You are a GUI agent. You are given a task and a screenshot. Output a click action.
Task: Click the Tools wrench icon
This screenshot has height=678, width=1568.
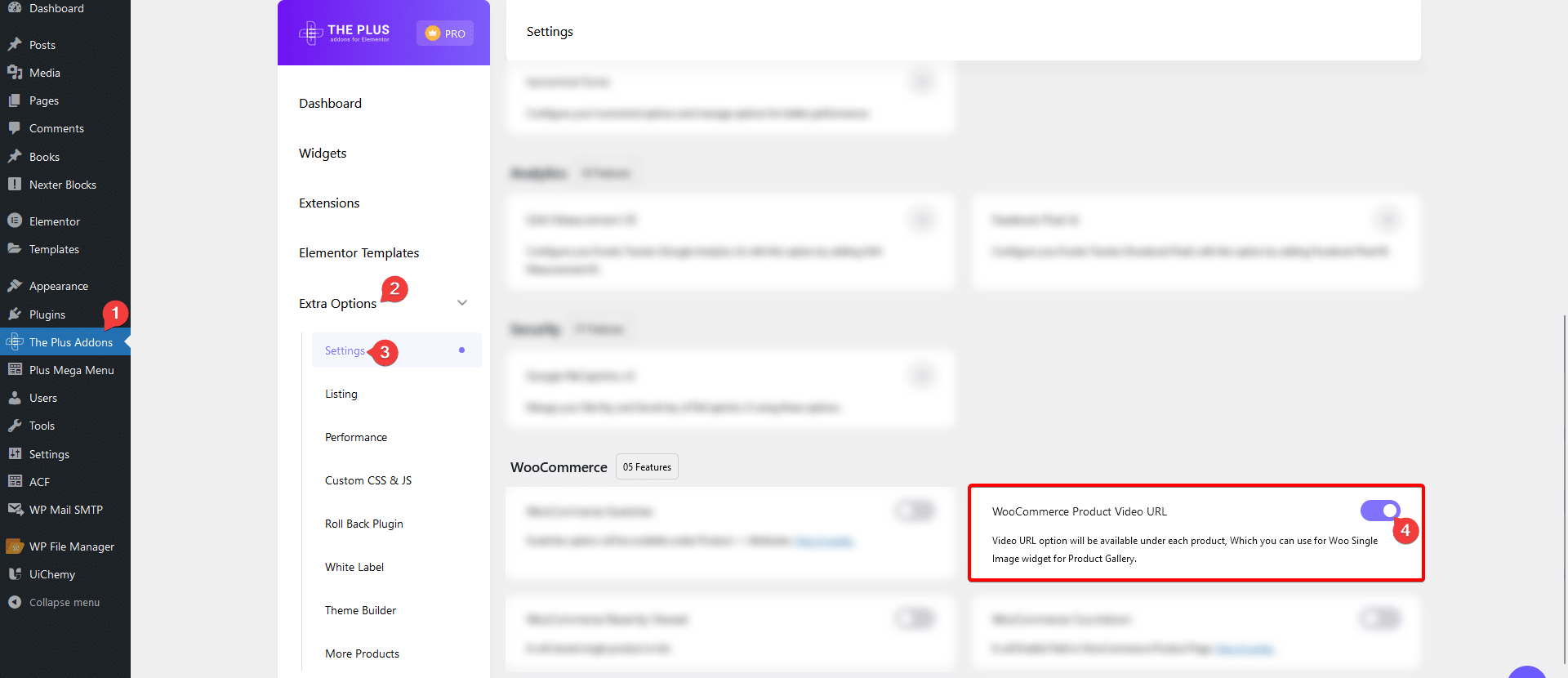pyautogui.click(x=15, y=425)
